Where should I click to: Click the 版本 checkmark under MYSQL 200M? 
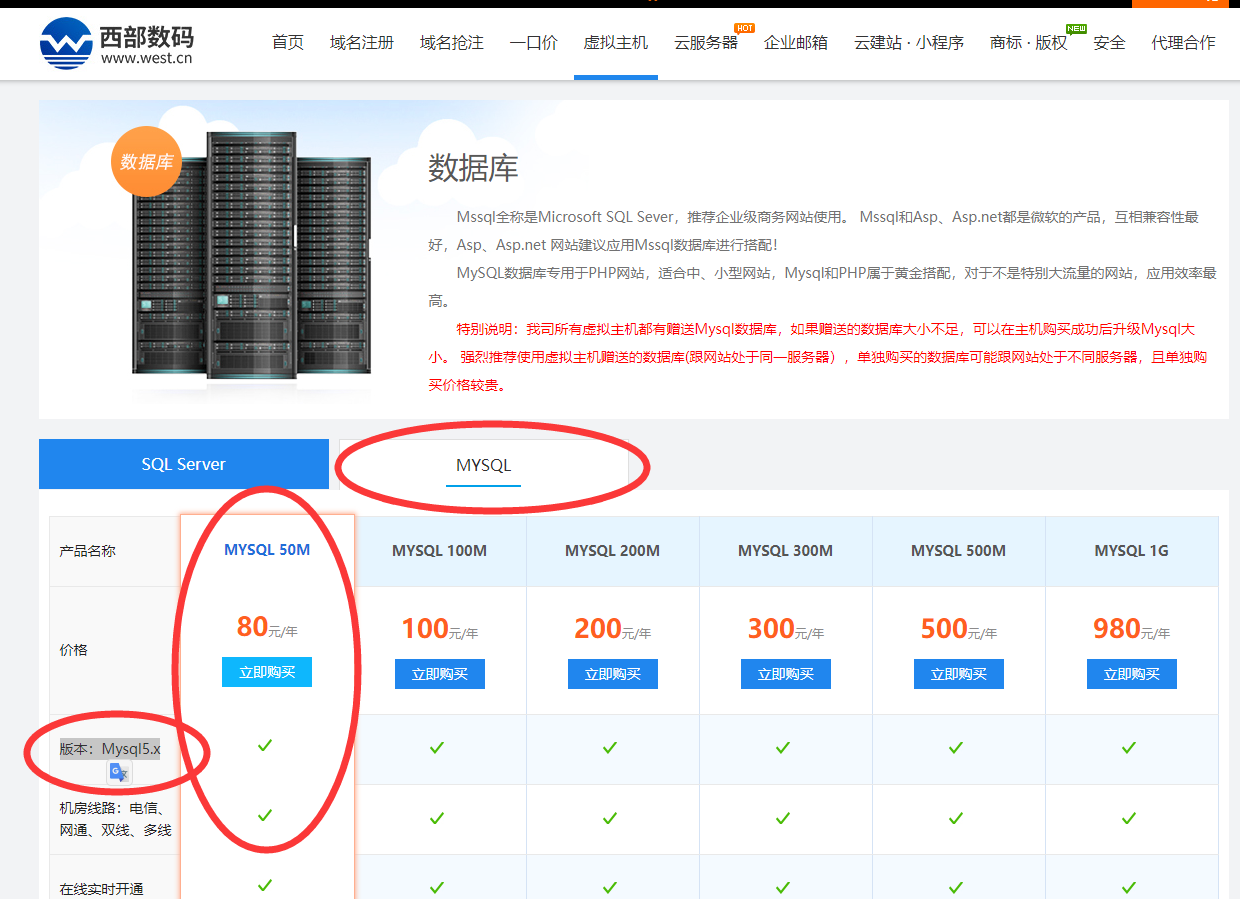(610, 747)
